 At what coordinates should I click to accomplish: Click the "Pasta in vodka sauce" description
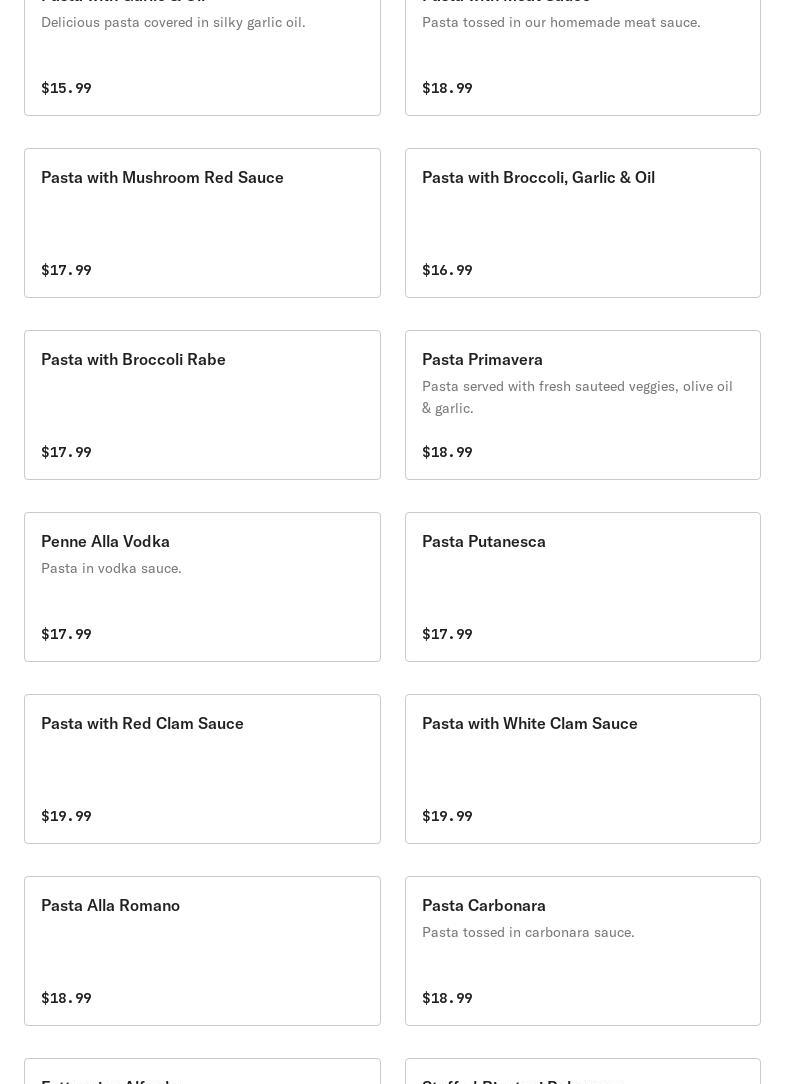pyautogui.click(x=111, y=568)
